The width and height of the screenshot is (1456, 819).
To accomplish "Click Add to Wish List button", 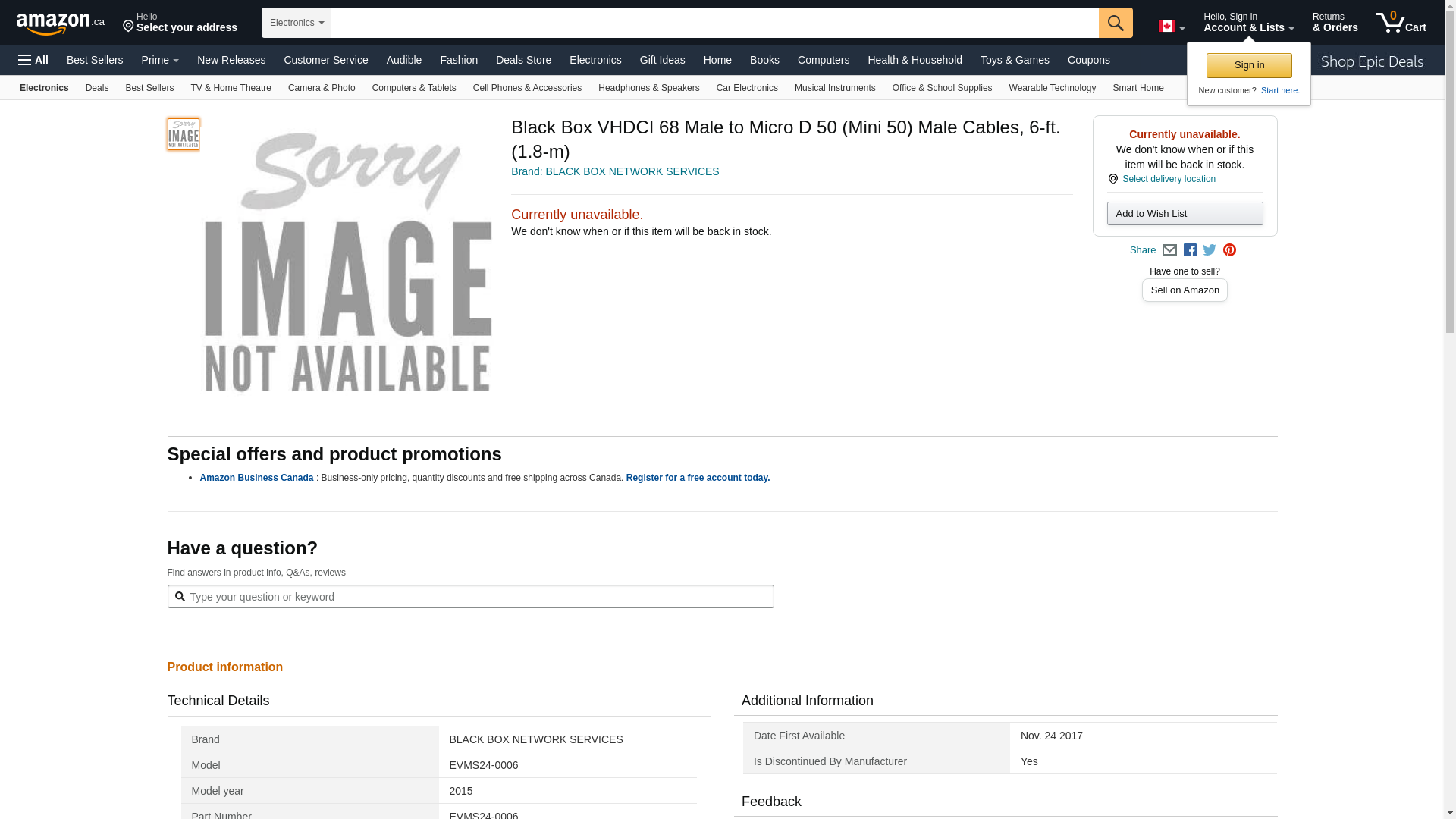I will pyautogui.click(x=1185, y=214).
